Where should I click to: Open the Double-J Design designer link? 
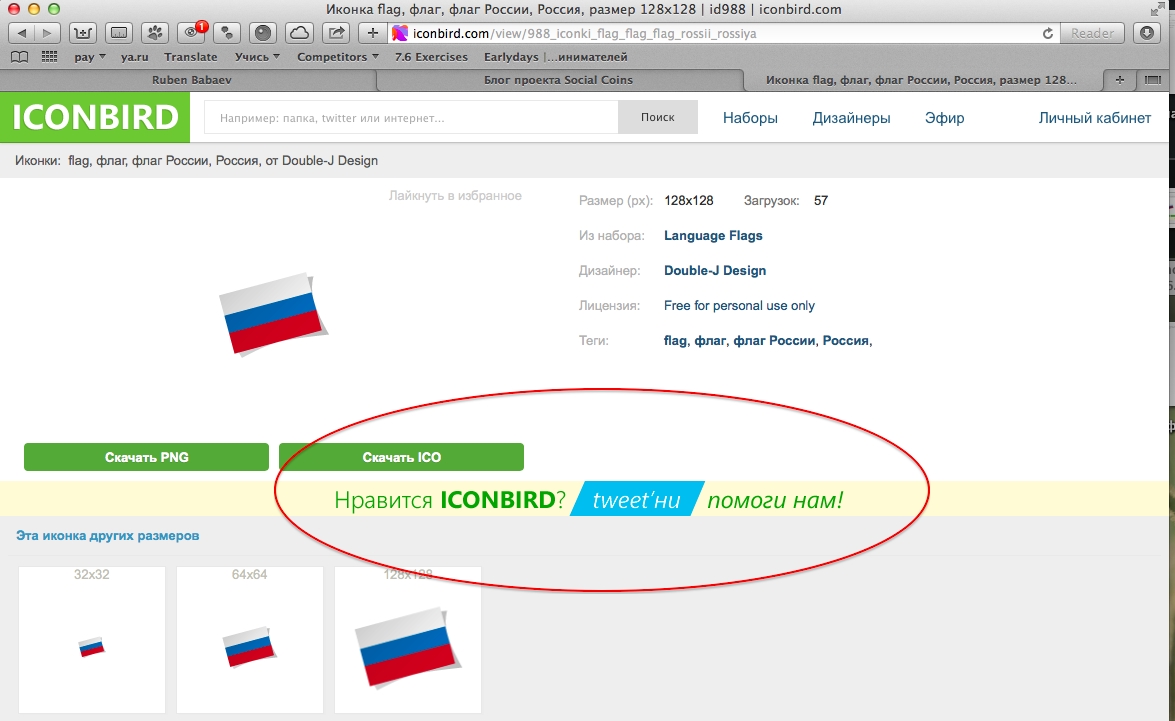point(715,271)
